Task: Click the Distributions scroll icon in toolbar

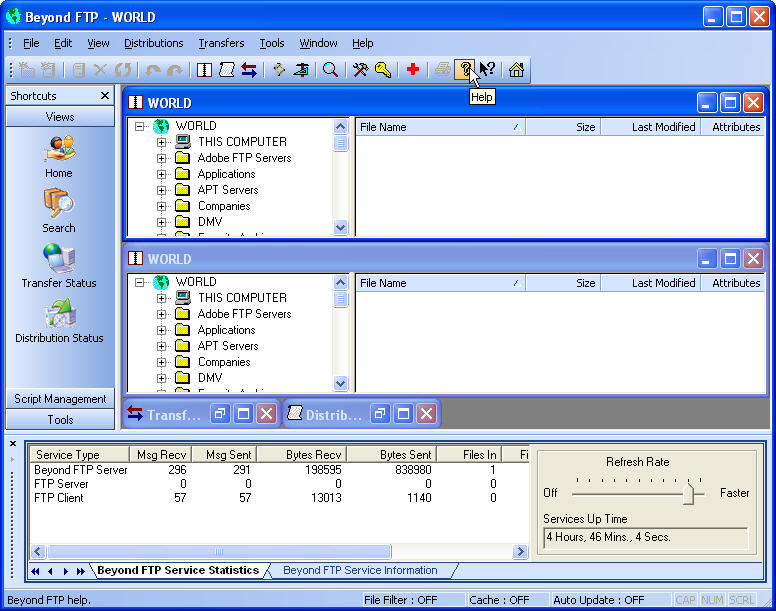Action: [x=227, y=70]
